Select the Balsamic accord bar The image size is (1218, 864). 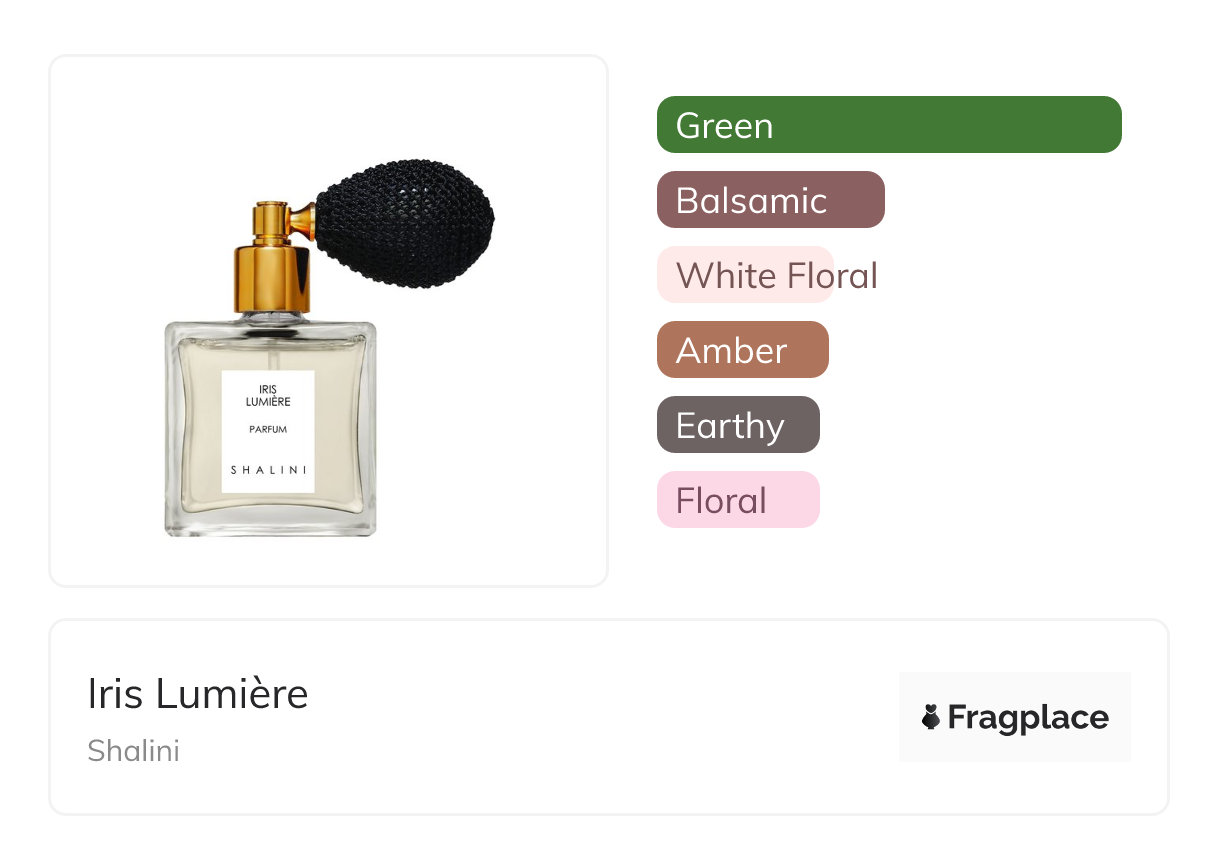click(771, 200)
